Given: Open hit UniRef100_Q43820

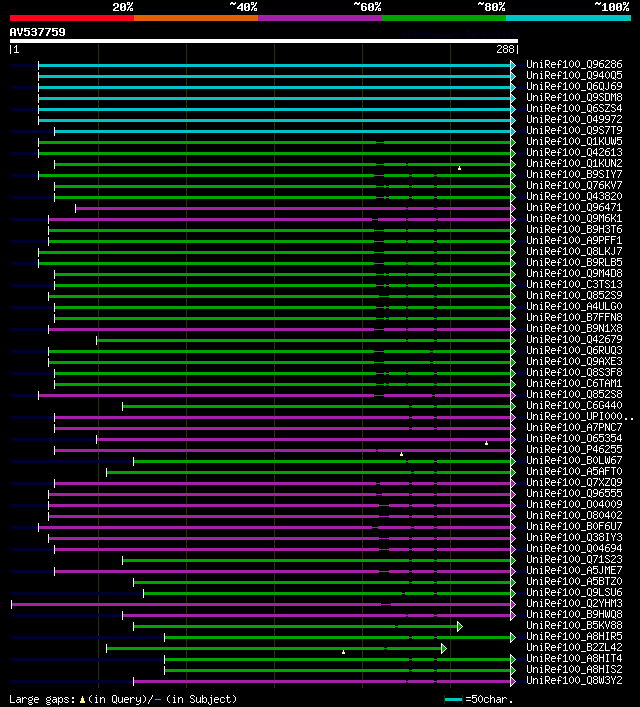Looking at the screenshot, I should click(574, 196).
